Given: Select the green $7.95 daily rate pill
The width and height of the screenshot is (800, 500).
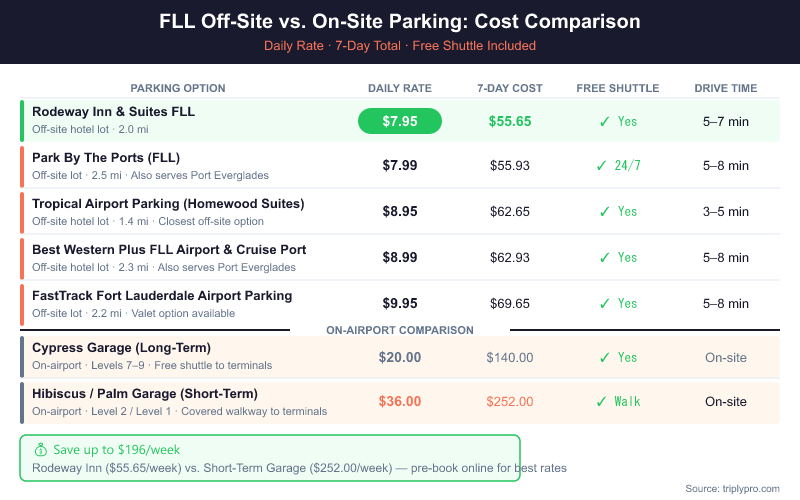Looking at the screenshot, I should coord(400,121).
